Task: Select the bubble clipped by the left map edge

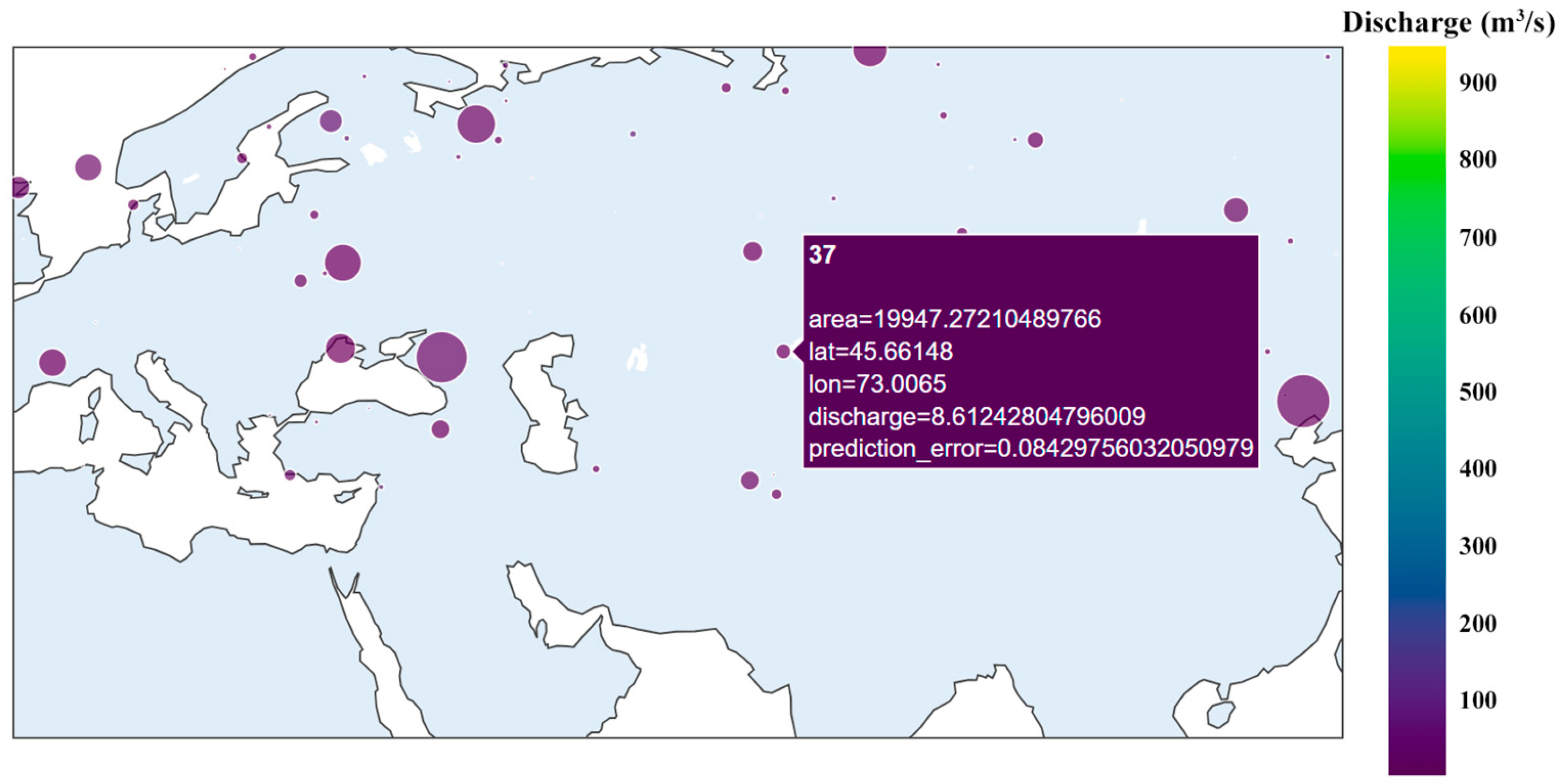Action: 19,187
